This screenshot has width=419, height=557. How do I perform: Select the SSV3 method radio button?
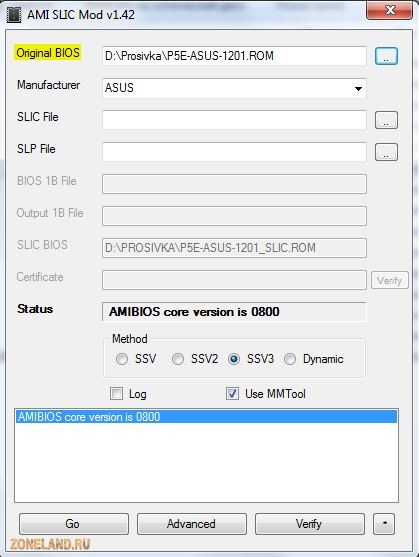click(234, 359)
